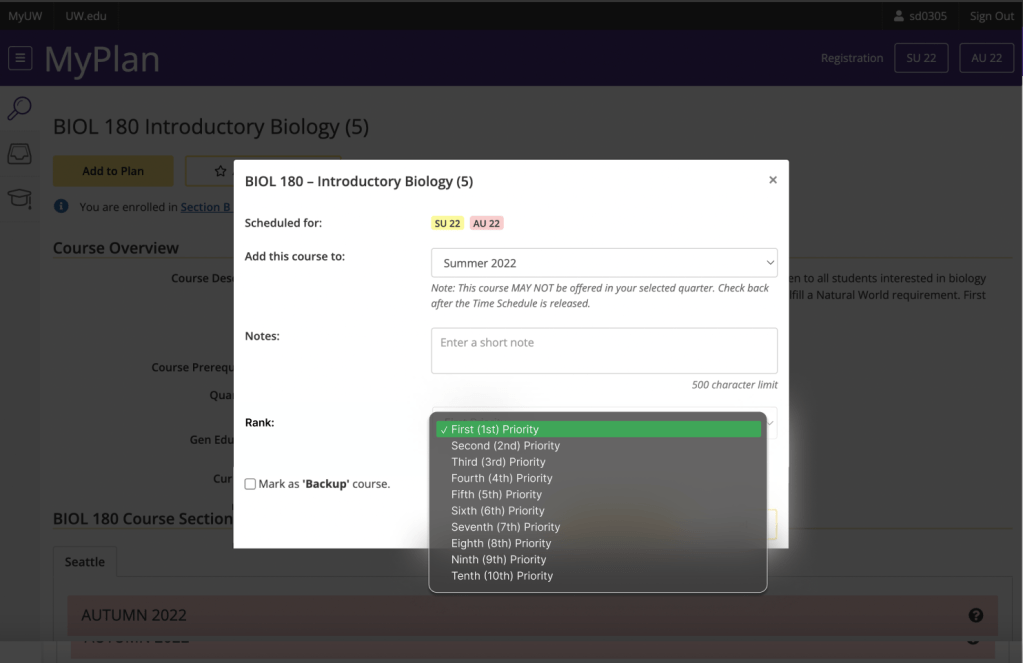Click the SU 22 yellow scheduled tag
Viewport: 1023px width, 663px height.
coord(447,223)
